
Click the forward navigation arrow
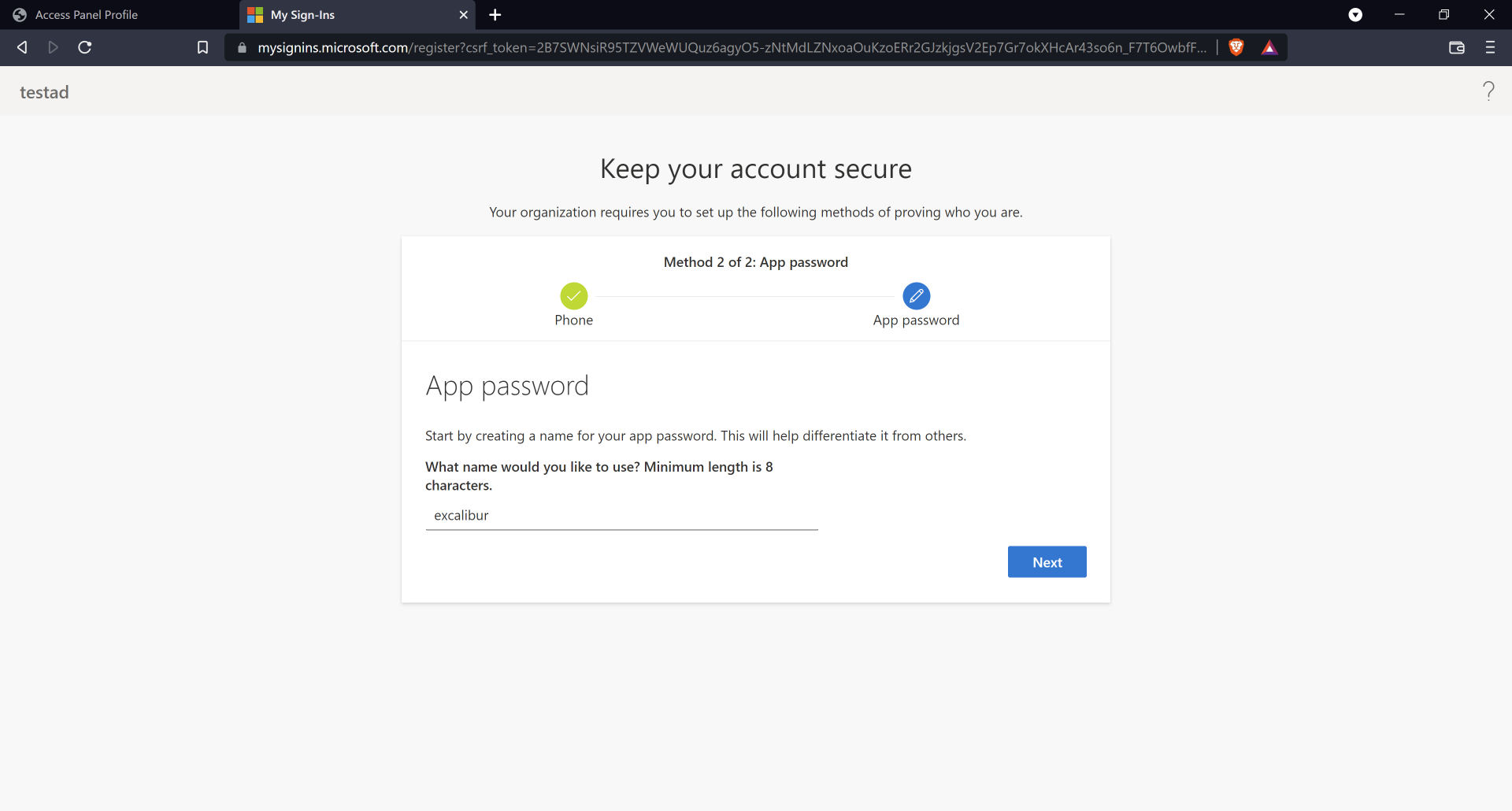53,47
